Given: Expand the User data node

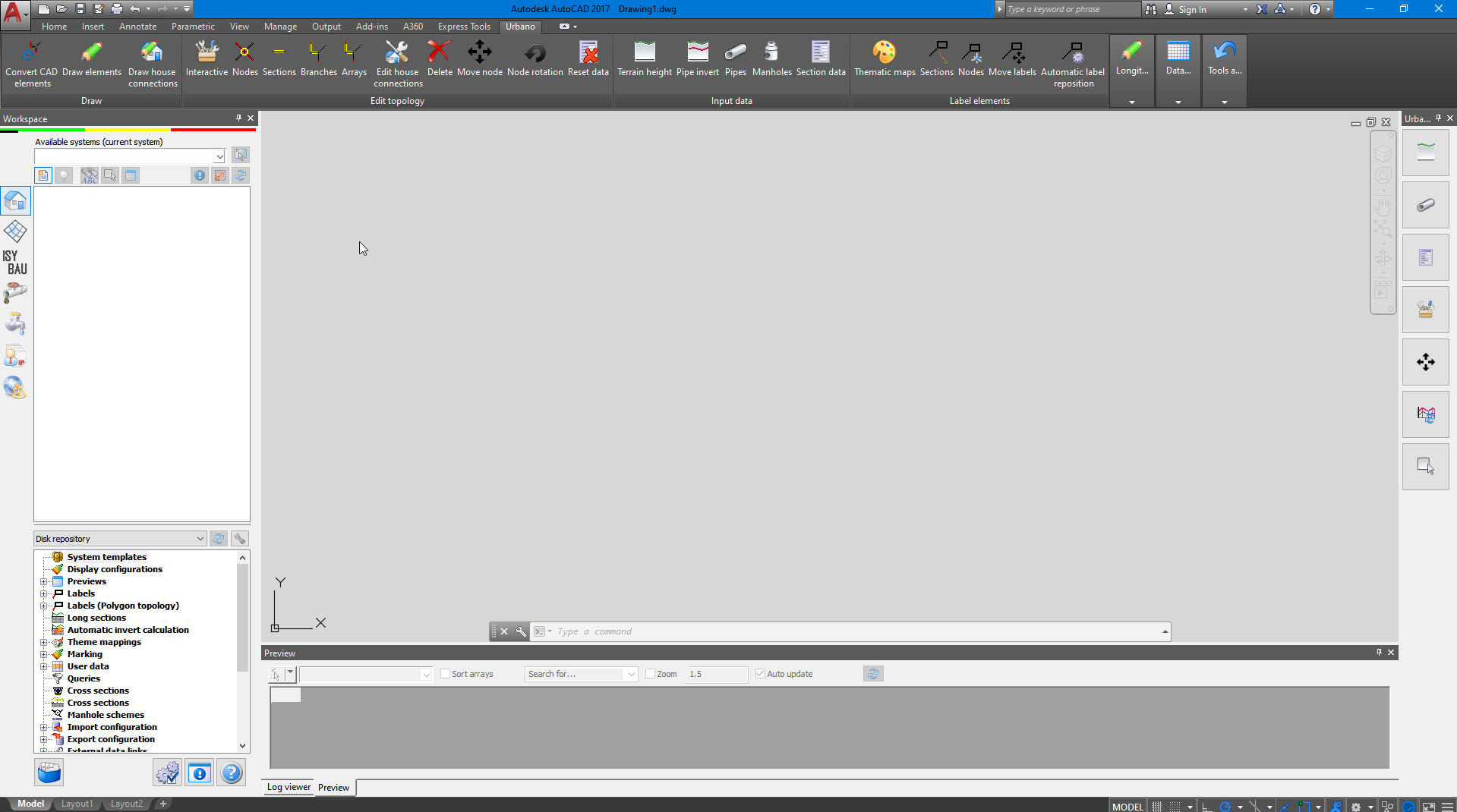Looking at the screenshot, I should (44, 667).
